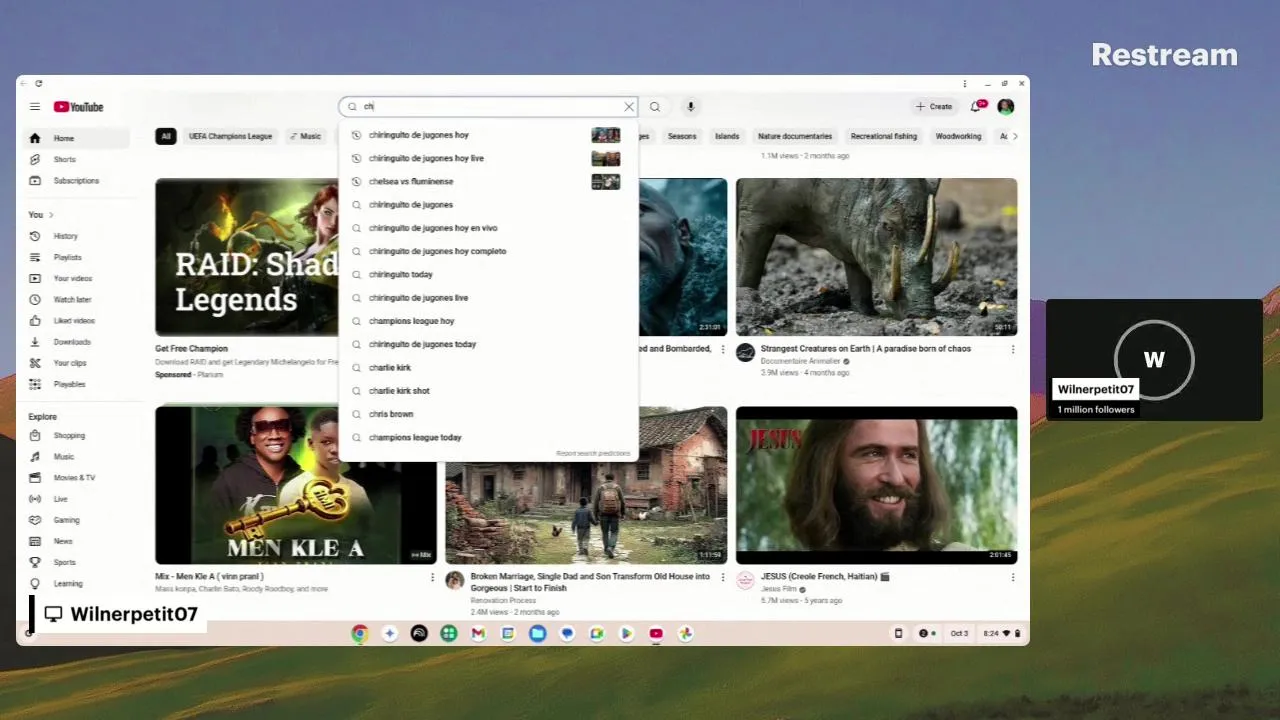Choose suggestion 'chelsea vs fluminense'
Viewport: 1280px width, 720px height.
pos(488,181)
